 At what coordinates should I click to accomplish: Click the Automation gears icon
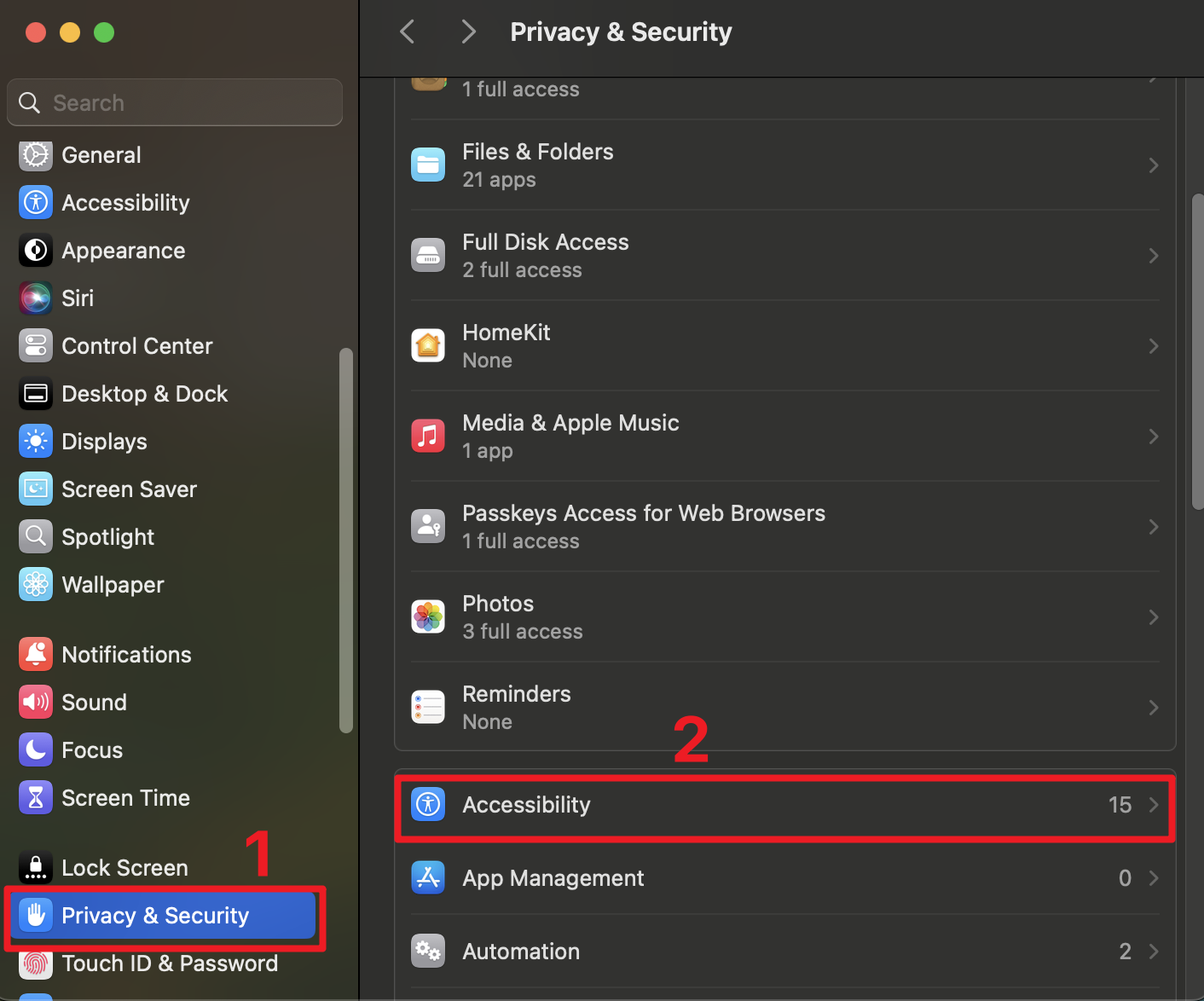coord(428,952)
